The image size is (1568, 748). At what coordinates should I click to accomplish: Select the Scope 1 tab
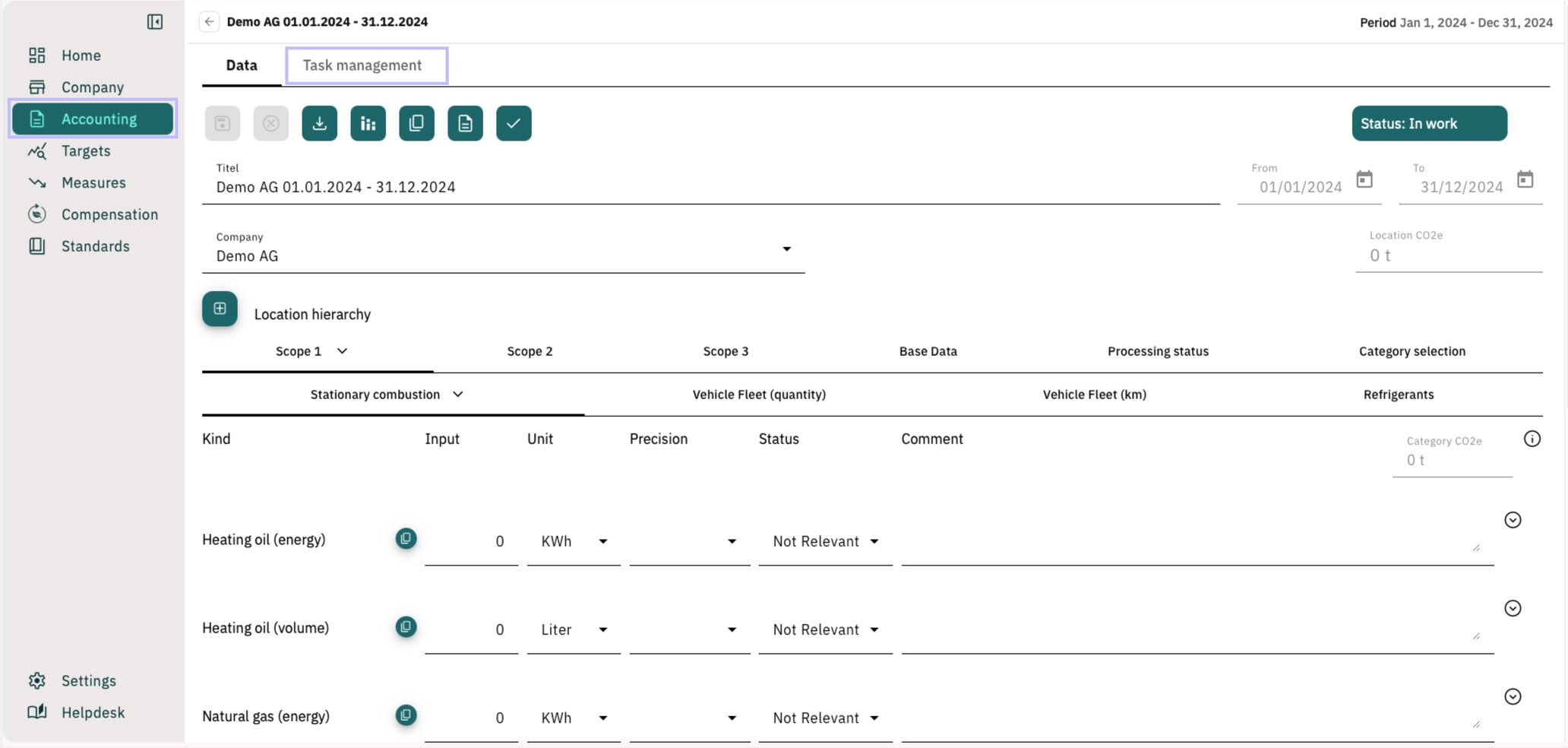(x=318, y=351)
